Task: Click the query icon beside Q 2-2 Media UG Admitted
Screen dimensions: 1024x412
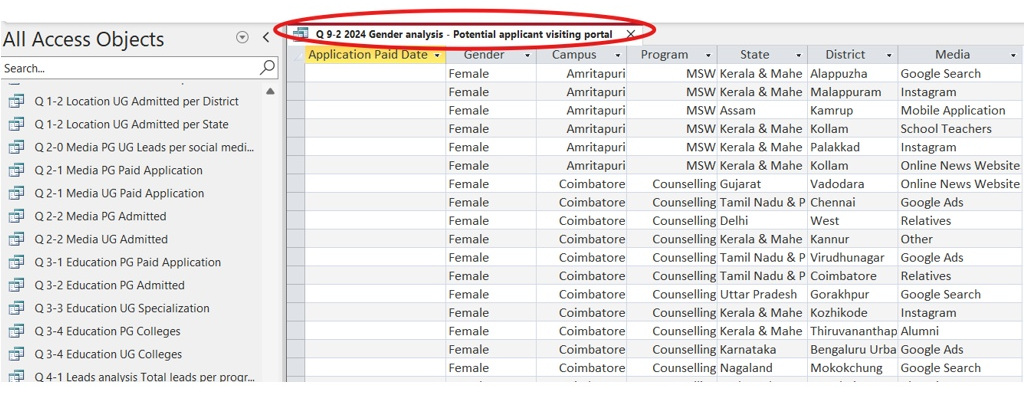Action: pos(16,240)
